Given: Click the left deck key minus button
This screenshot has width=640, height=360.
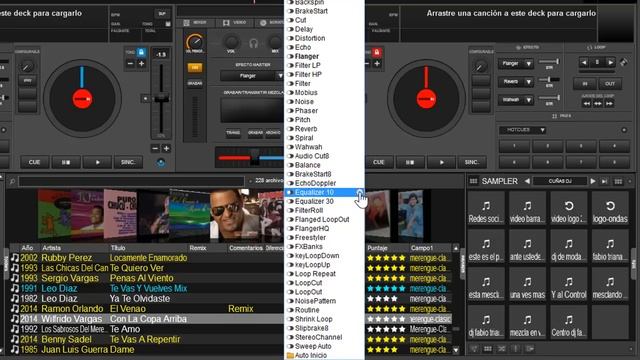Looking at the screenshot, I should tap(130, 64).
